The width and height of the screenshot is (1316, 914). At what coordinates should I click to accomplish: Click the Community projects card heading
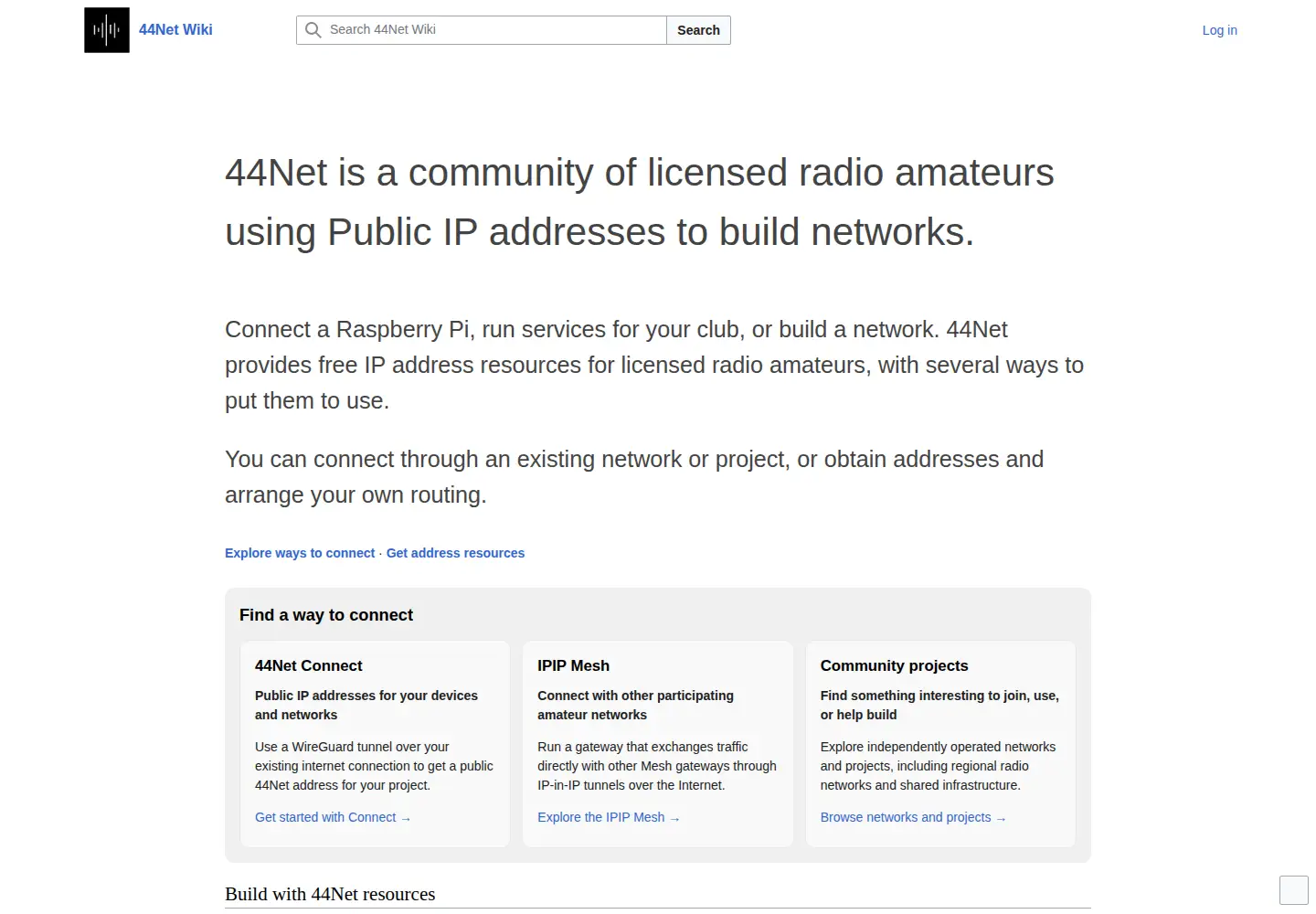[894, 665]
